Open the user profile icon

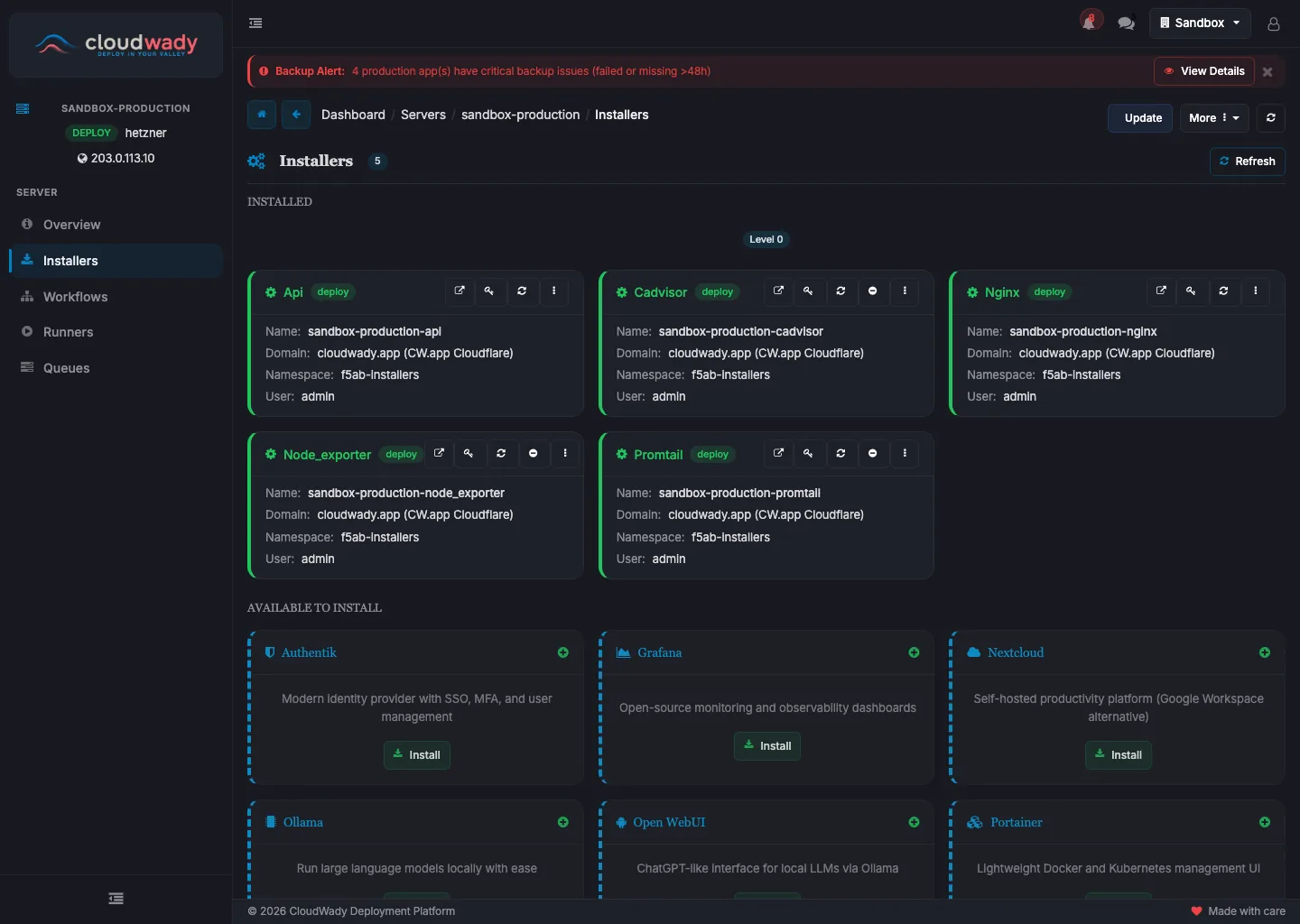pyautogui.click(x=1274, y=23)
